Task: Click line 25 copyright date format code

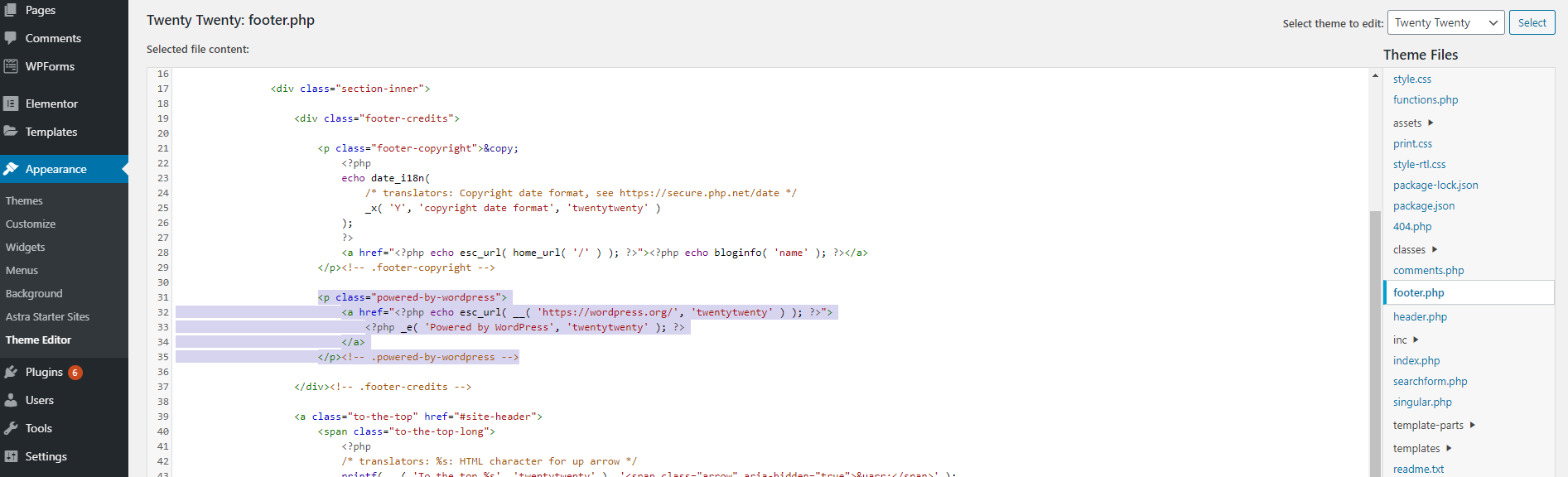Action: (x=514, y=208)
